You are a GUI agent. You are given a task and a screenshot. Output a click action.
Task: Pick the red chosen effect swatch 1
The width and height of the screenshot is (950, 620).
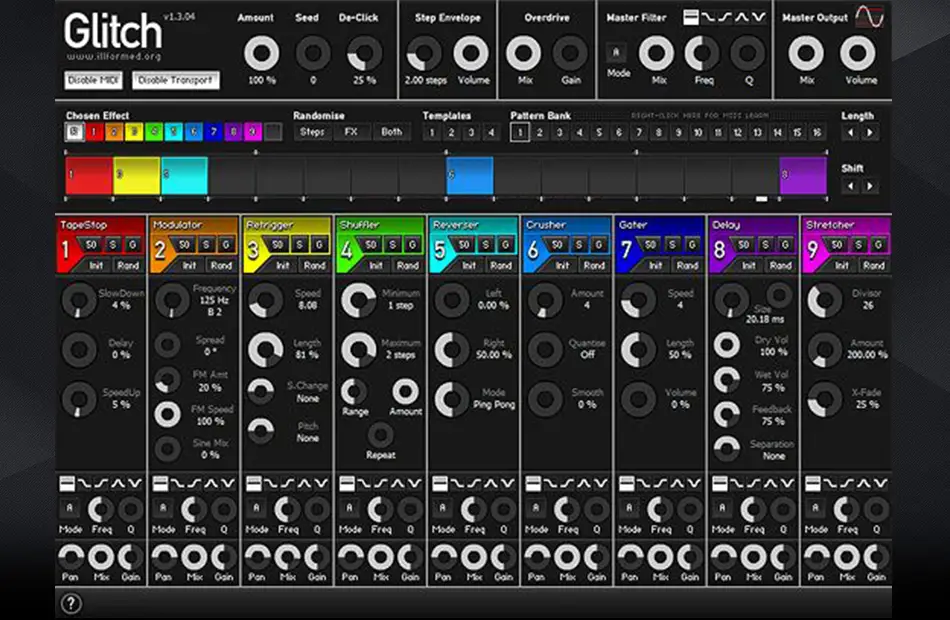pyautogui.click(x=94, y=132)
